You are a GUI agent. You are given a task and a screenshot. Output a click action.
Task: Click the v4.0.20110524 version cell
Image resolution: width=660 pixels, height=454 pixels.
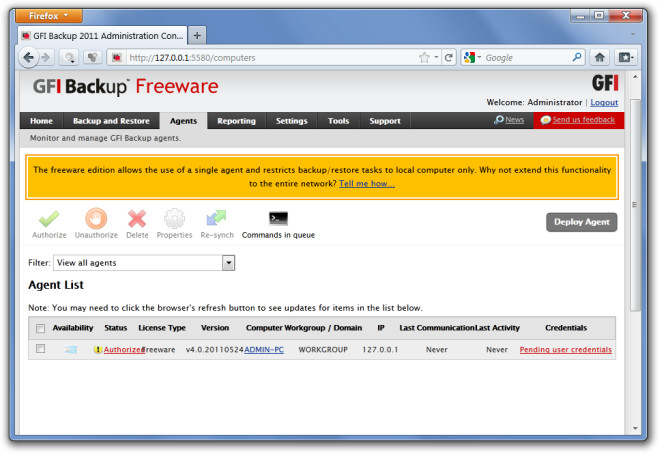pos(215,350)
